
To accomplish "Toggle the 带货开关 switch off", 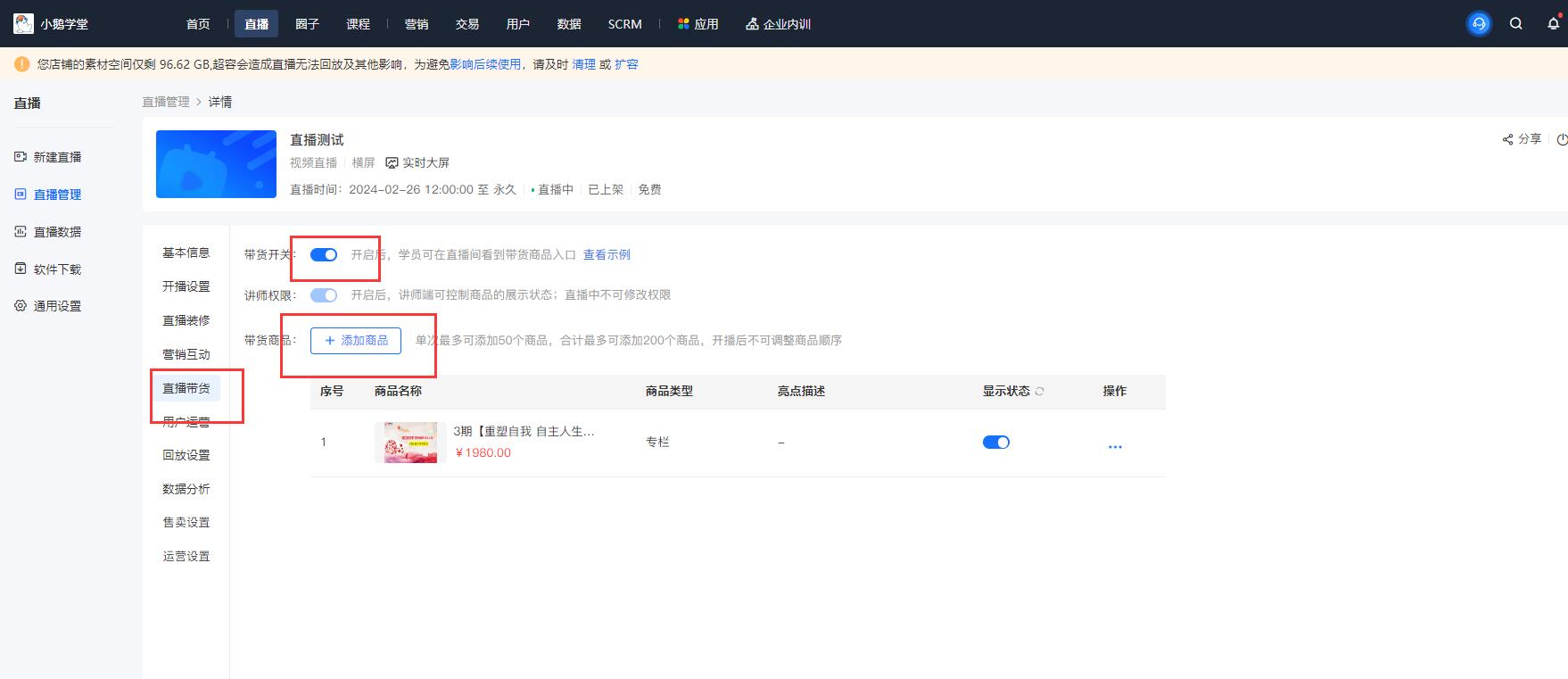I will [x=324, y=255].
